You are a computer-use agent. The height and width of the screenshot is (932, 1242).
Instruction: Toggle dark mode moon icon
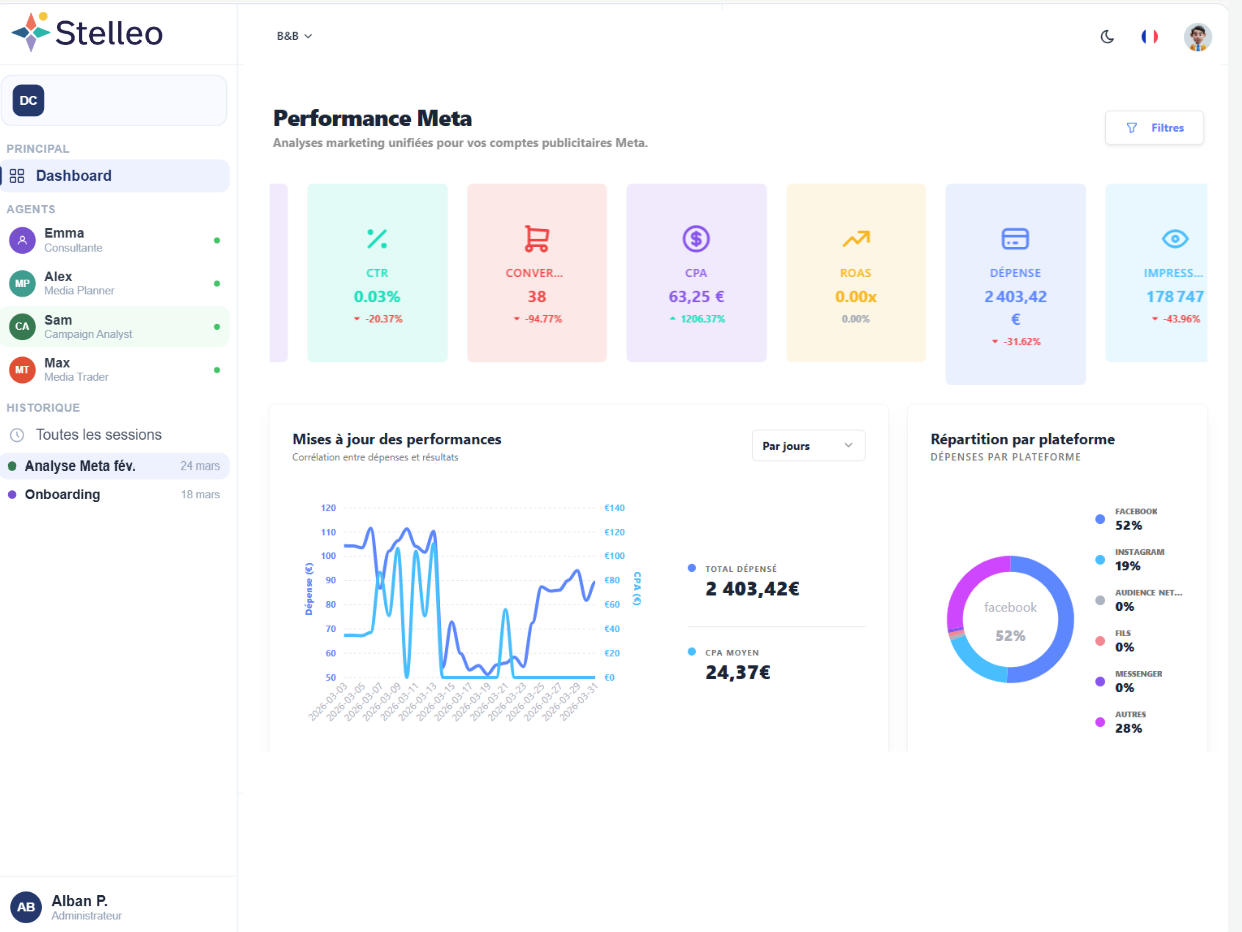[x=1107, y=37]
